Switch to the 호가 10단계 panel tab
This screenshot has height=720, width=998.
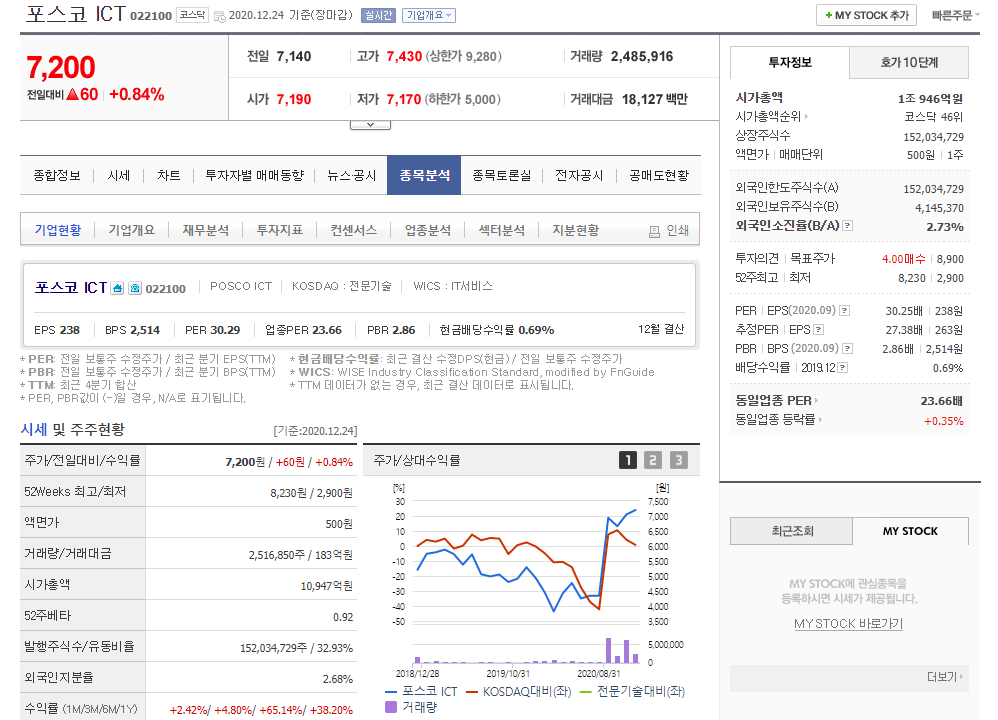point(909,62)
